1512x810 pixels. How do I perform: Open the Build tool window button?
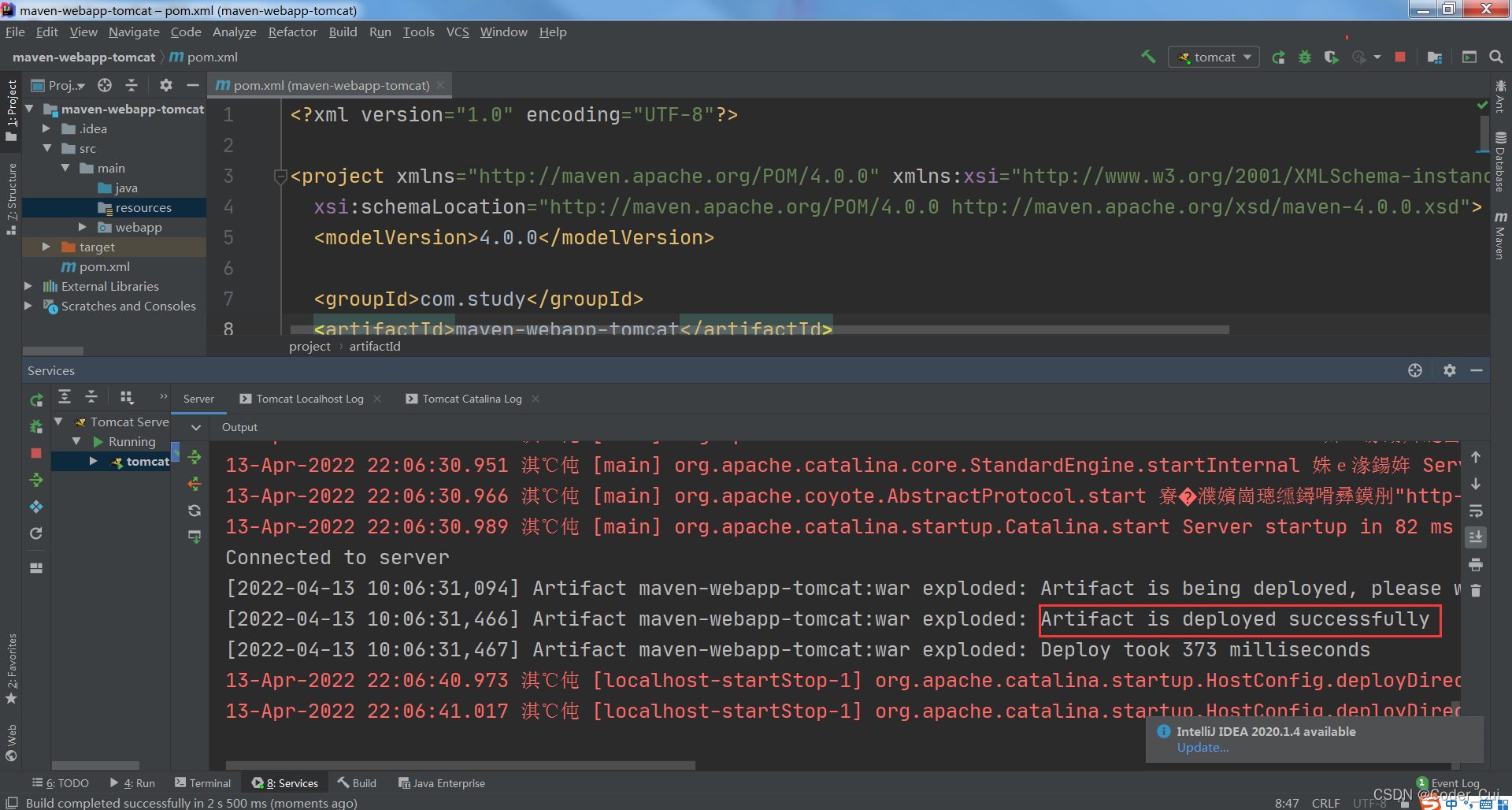(x=357, y=783)
